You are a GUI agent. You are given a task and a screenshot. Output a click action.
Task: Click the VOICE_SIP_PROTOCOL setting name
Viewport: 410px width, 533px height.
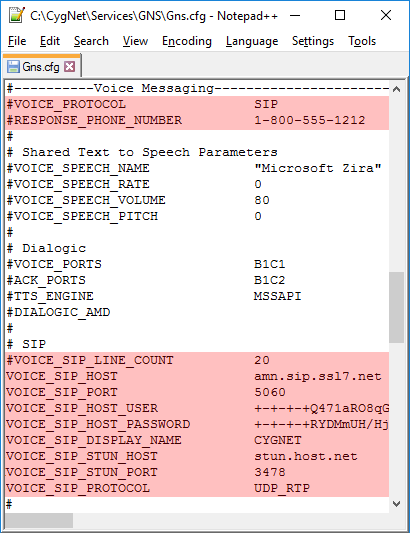tap(78, 487)
